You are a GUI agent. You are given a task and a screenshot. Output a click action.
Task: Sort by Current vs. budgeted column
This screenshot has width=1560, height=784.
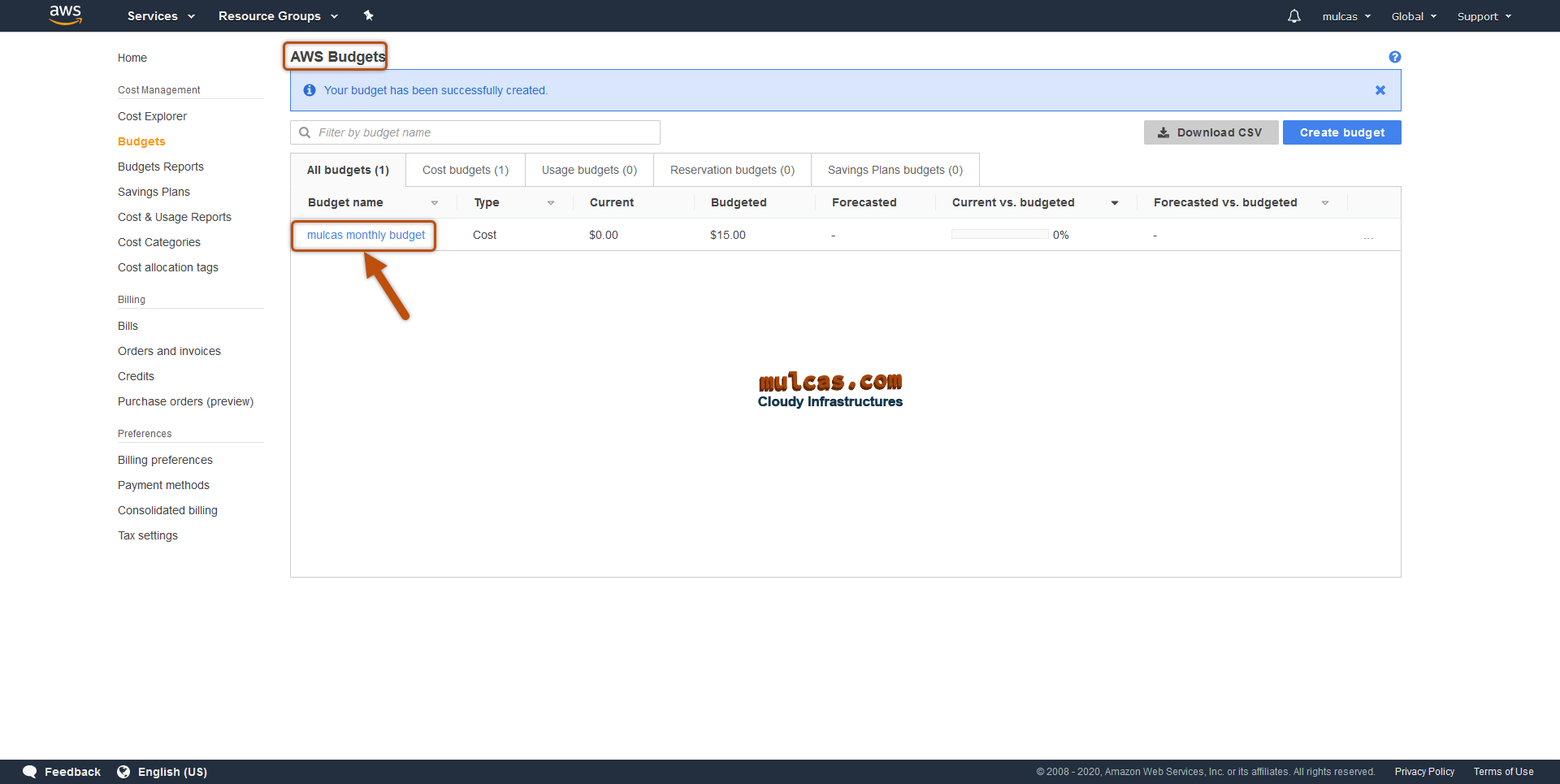1114,203
